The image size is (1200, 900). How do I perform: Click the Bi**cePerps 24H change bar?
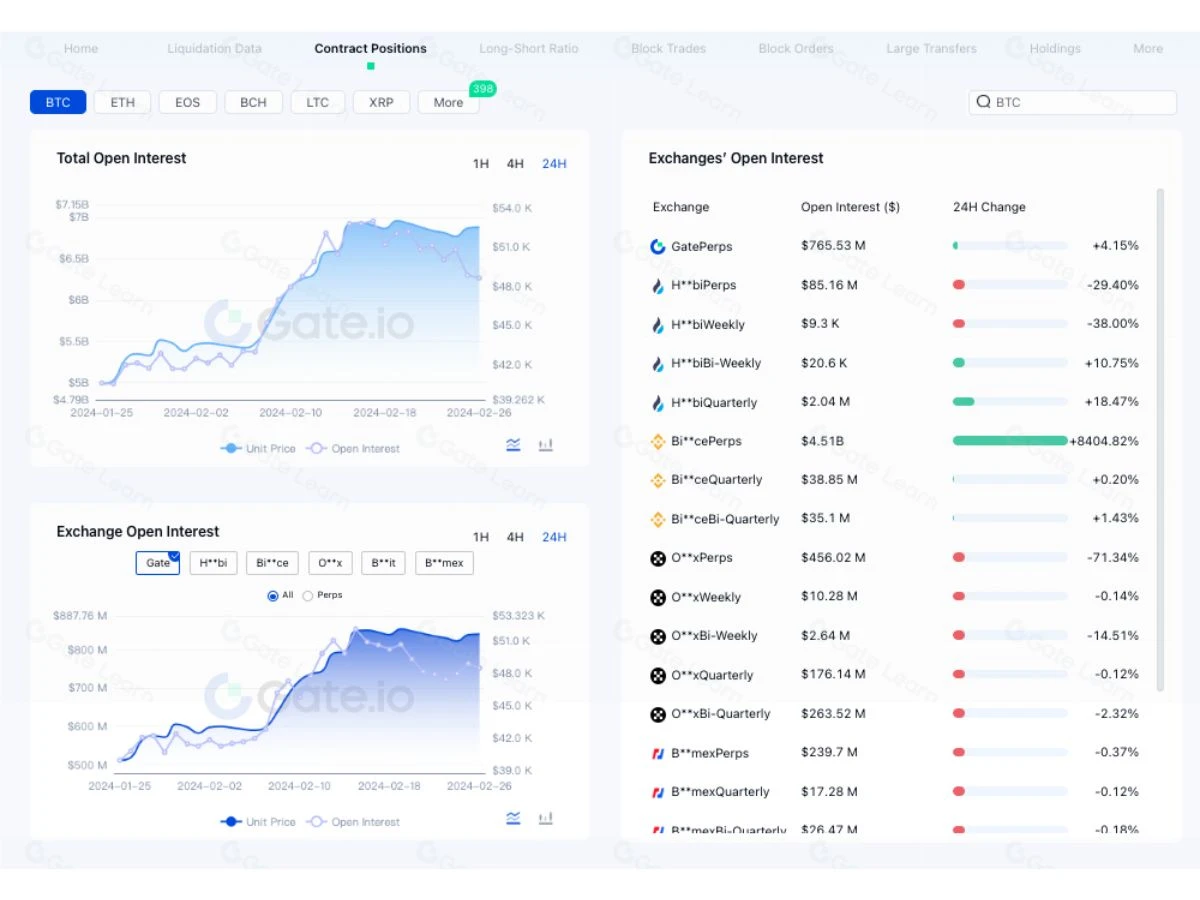[x=1010, y=440]
